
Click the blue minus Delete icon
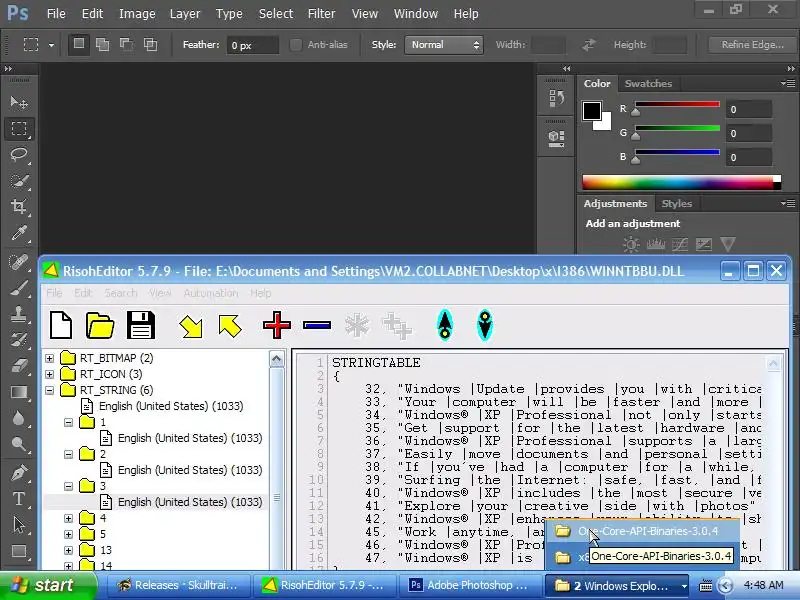coord(317,325)
